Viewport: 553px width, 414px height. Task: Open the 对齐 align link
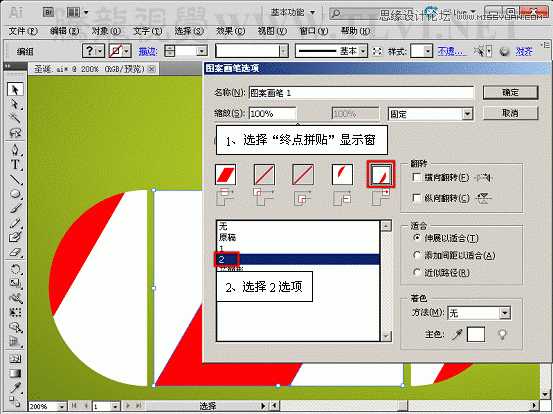tap(523, 52)
